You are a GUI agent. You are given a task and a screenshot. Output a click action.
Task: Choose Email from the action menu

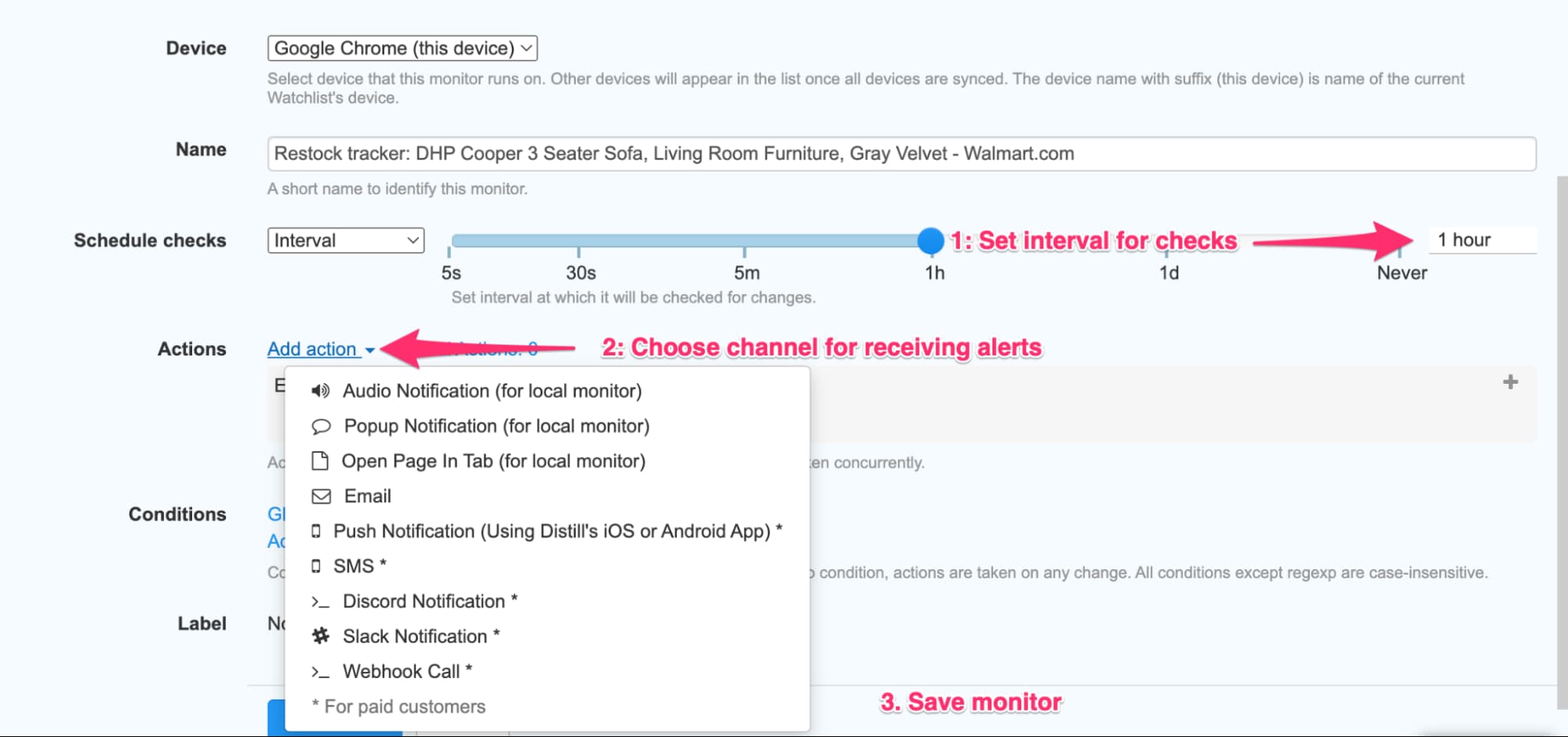tap(369, 496)
